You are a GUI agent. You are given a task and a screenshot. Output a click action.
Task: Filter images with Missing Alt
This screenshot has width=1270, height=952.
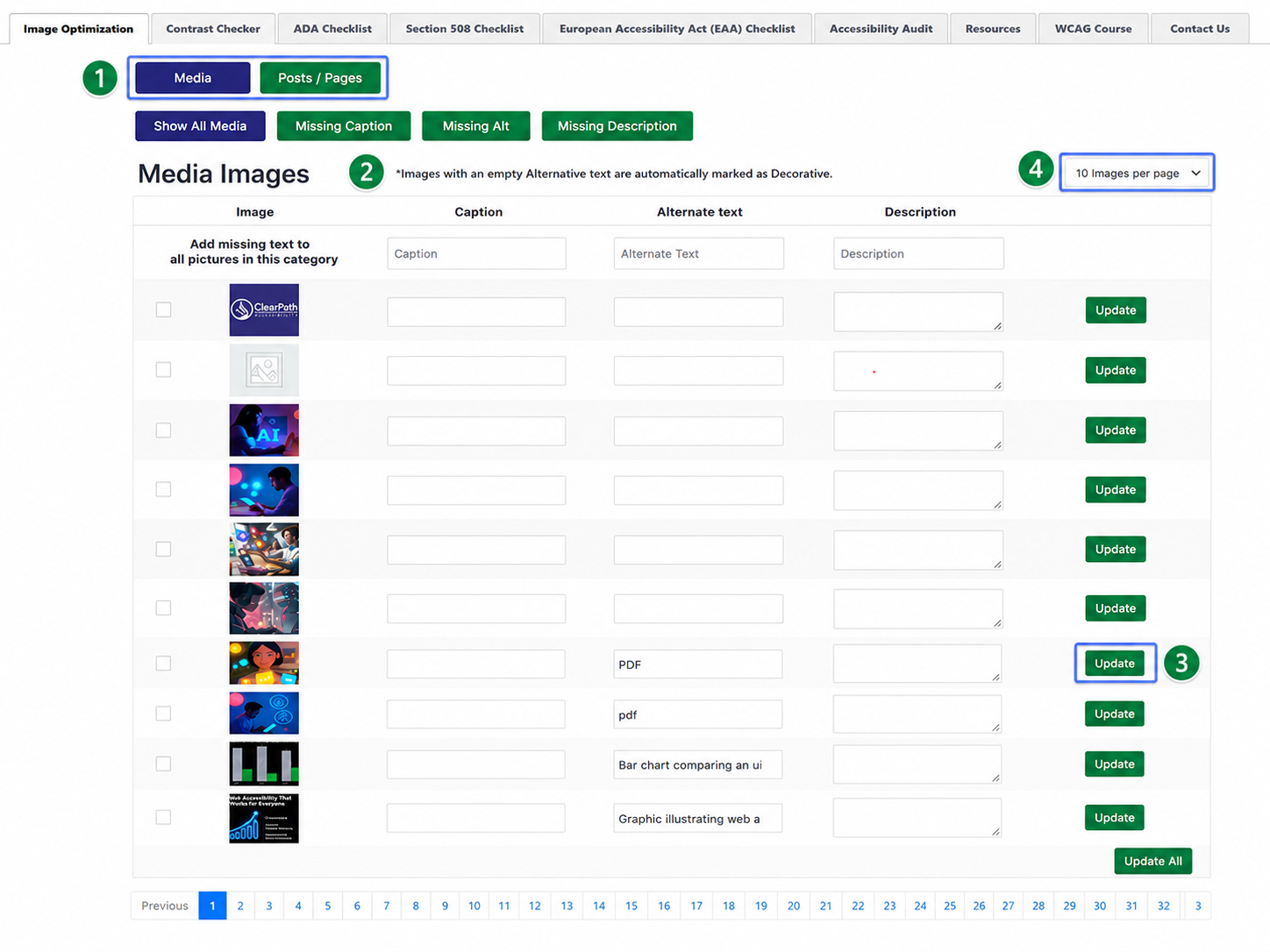point(476,126)
